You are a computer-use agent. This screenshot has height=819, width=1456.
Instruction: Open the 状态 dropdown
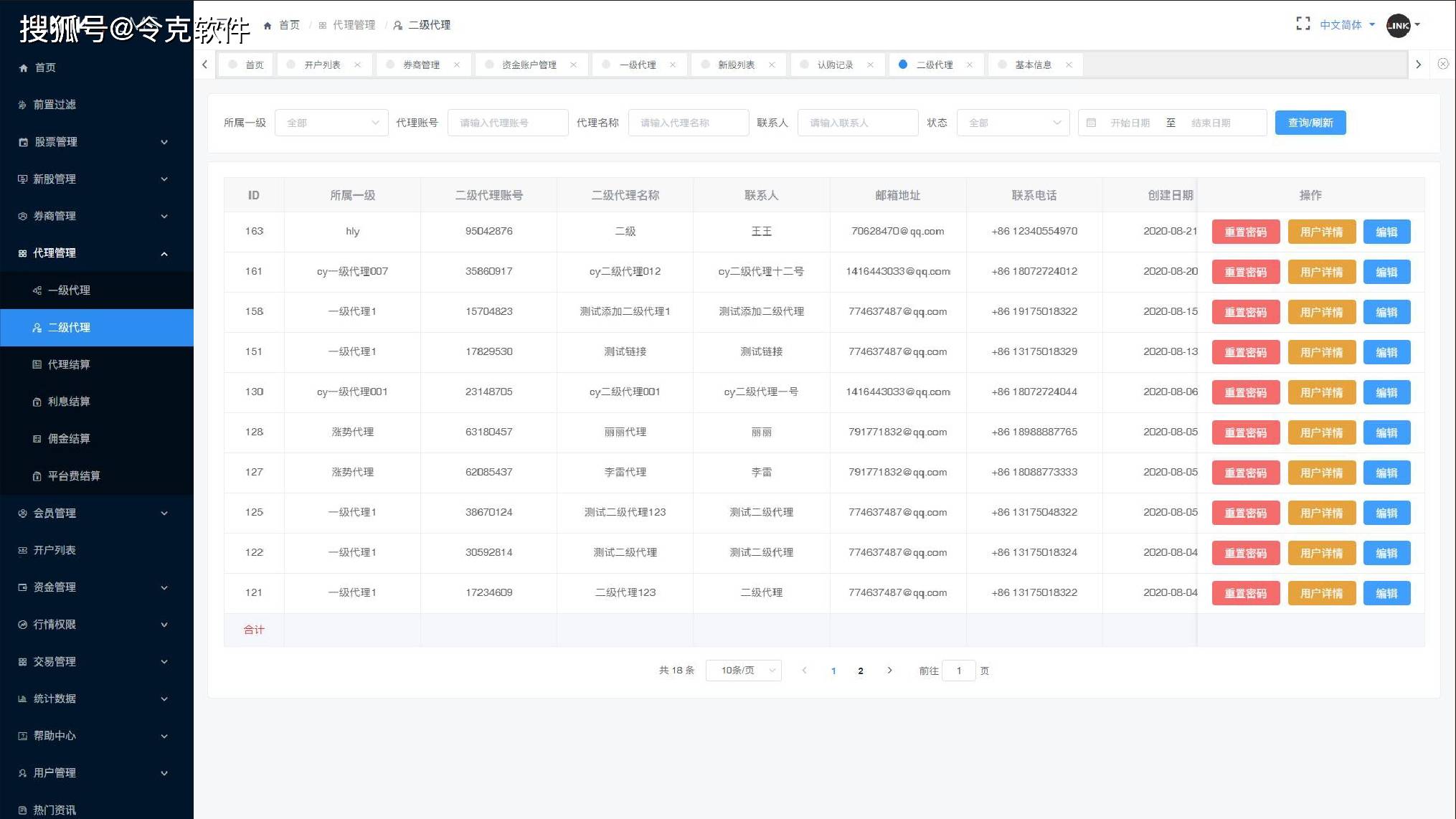click(1013, 123)
